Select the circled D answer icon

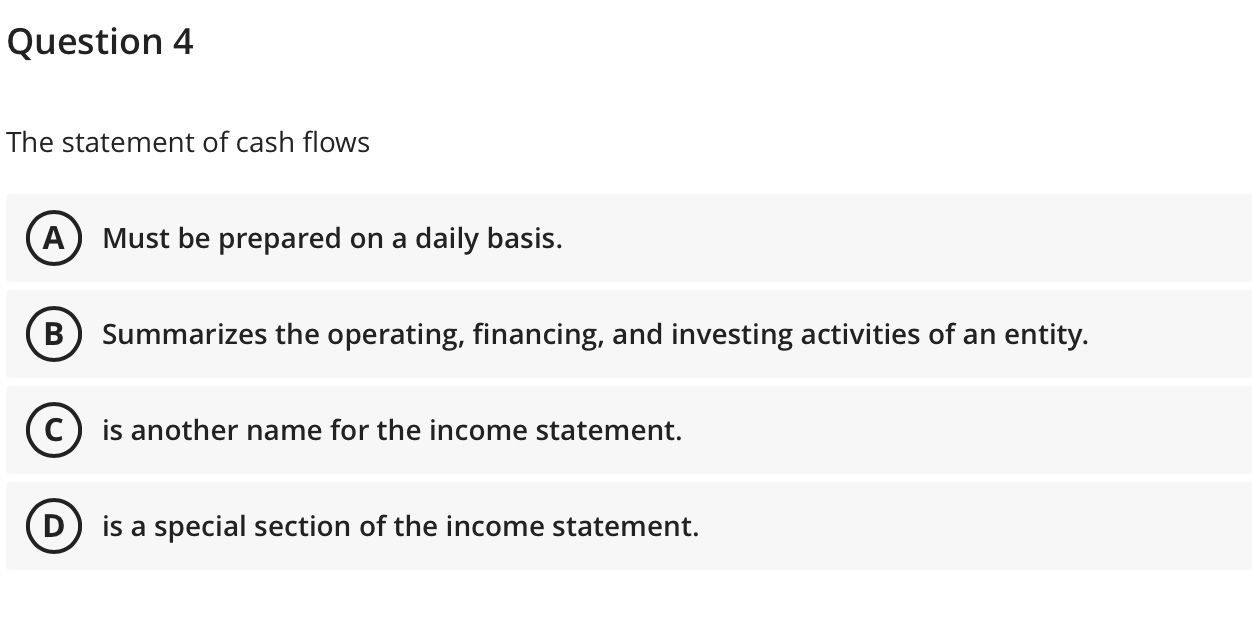(51, 526)
